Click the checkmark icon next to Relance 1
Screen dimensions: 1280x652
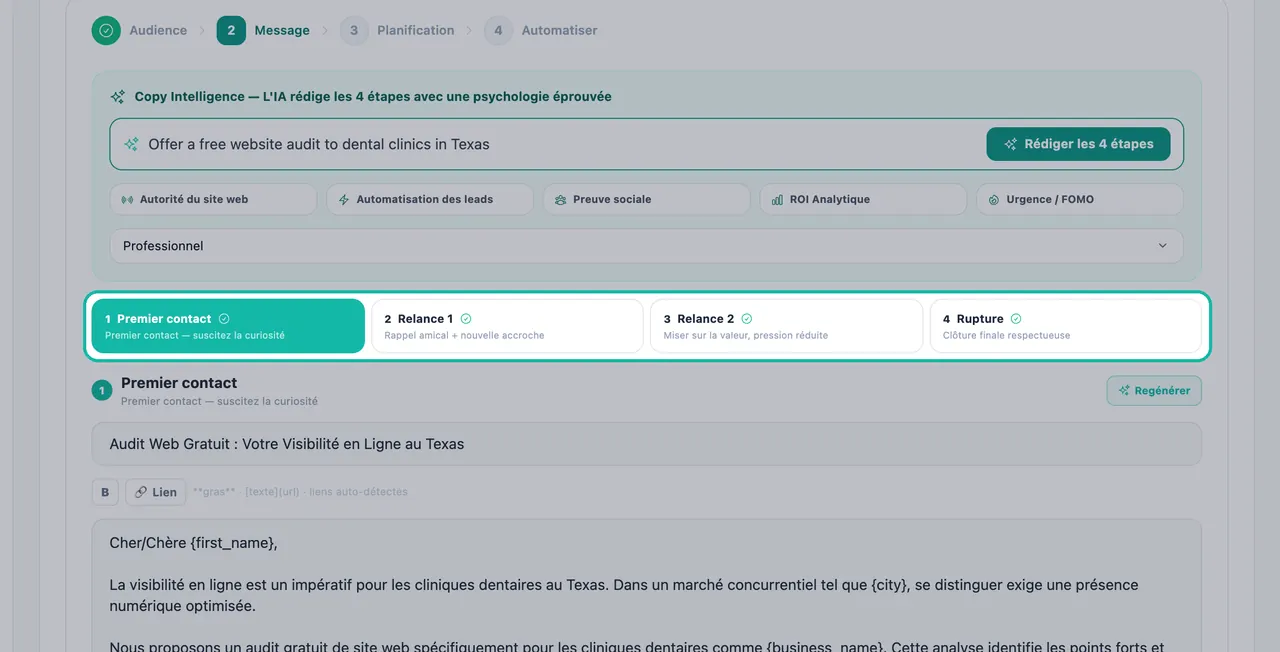click(466, 319)
